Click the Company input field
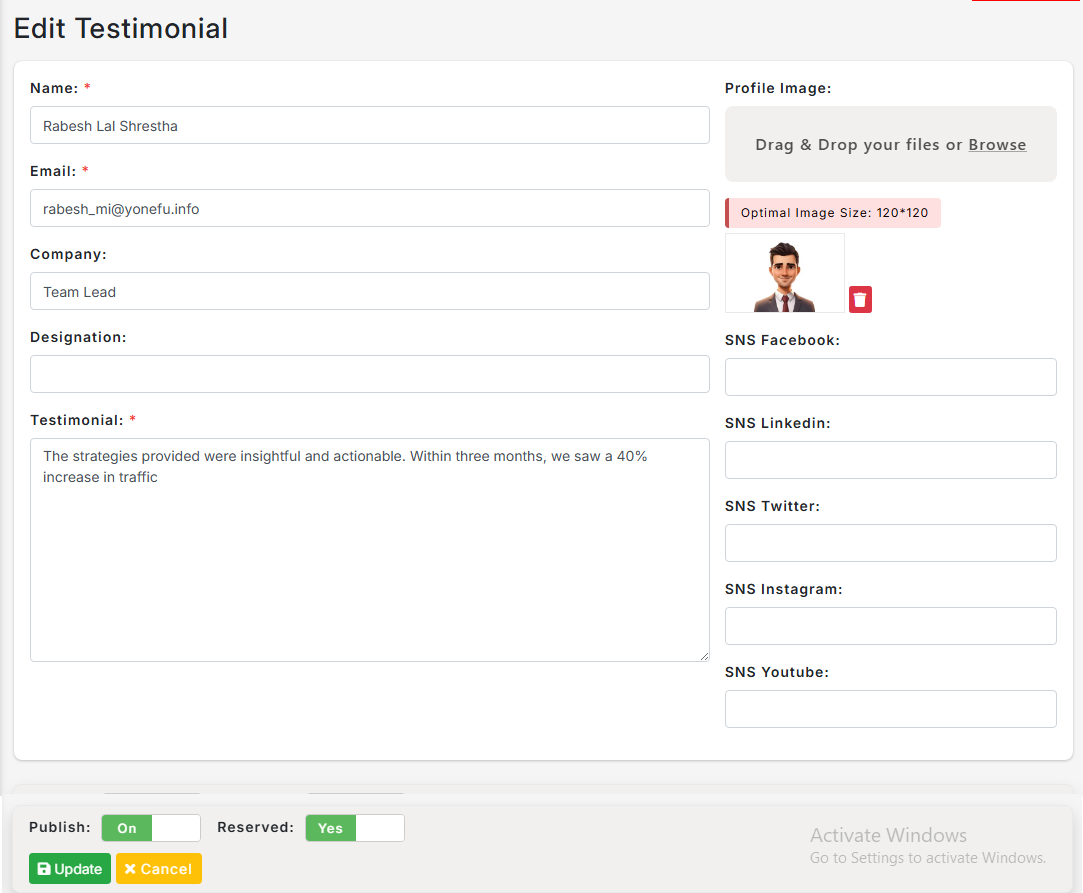 pyautogui.click(x=370, y=291)
